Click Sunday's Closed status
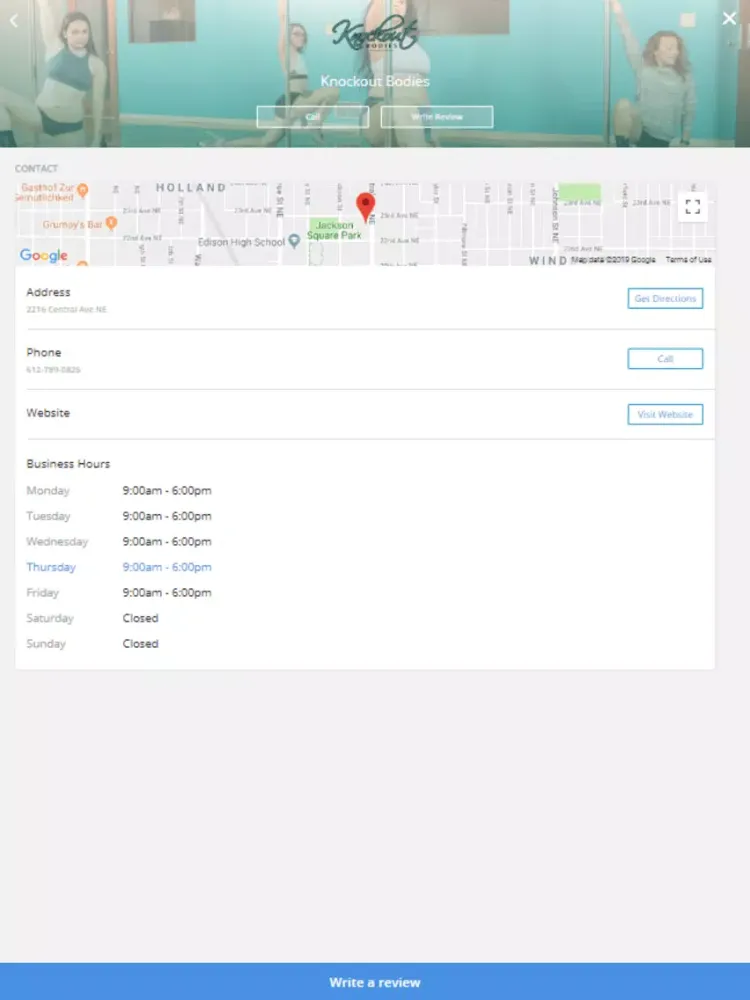Screen dimensions: 750x1000 pos(140,643)
